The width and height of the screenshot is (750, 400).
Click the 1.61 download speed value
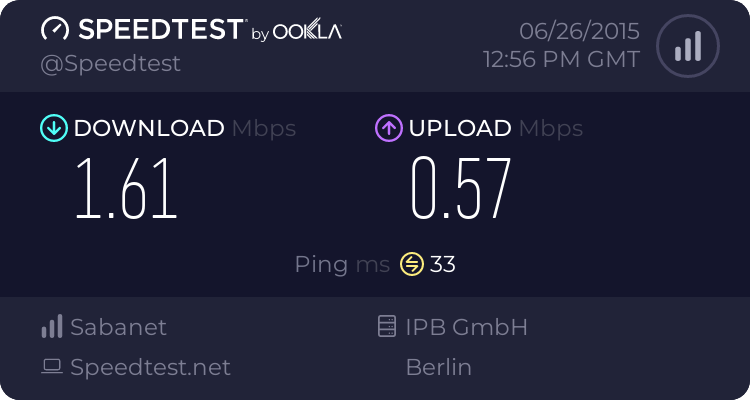tap(127, 187)
